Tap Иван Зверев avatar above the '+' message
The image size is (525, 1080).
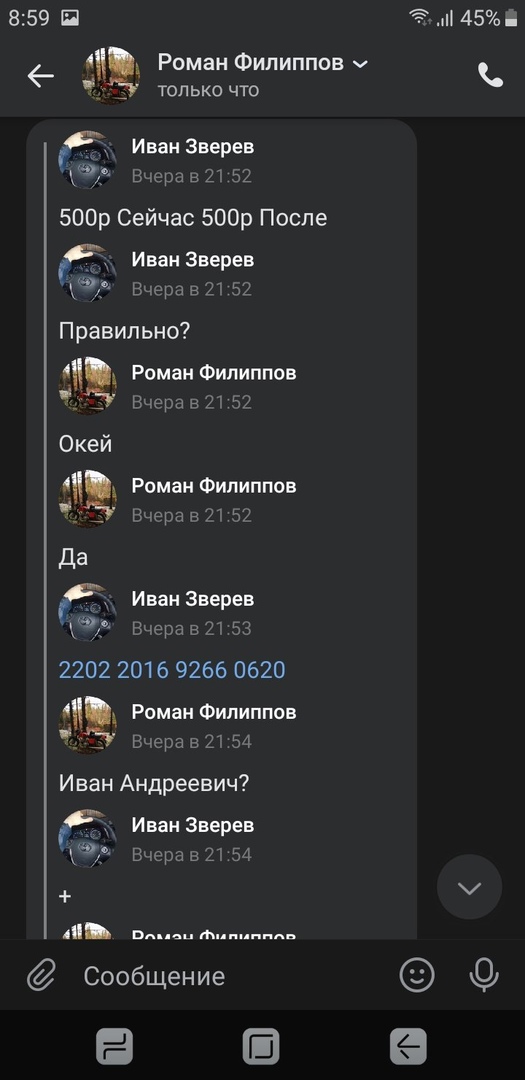coord(88,838)
